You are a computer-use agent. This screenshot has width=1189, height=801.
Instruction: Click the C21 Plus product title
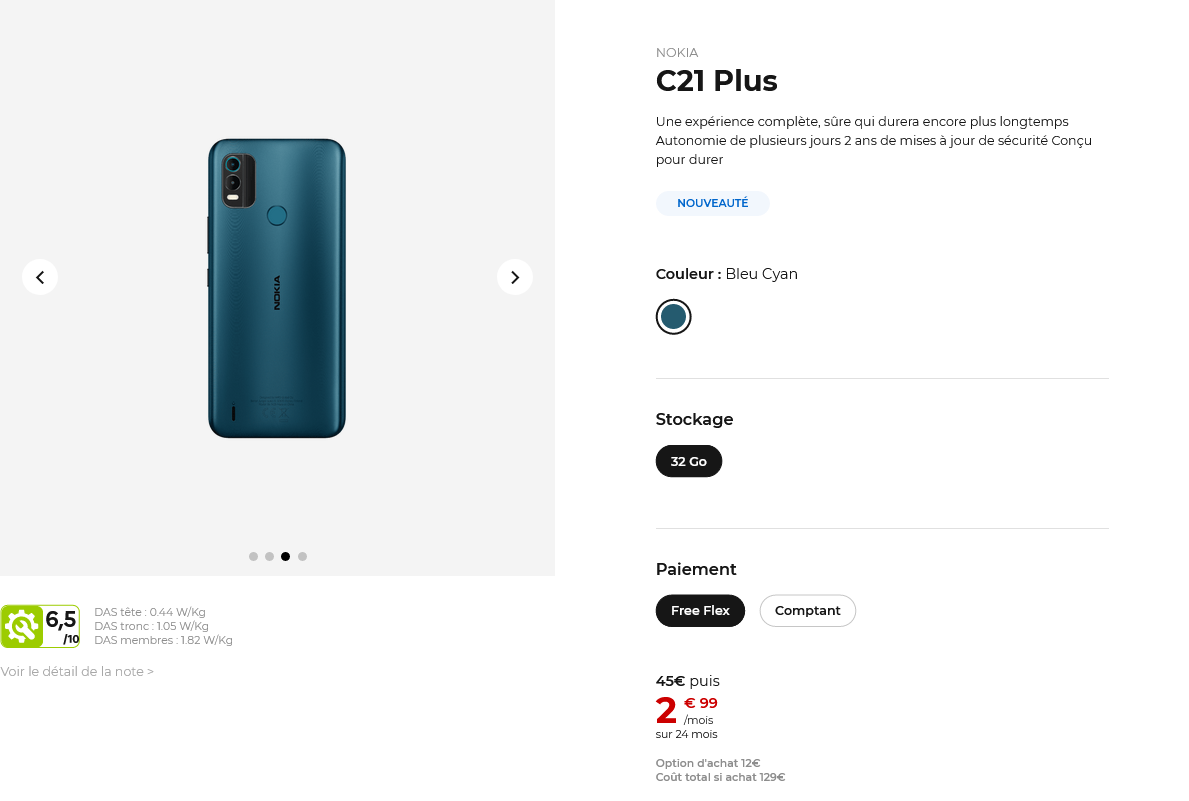pyautogui.click(x=716, y=81)
